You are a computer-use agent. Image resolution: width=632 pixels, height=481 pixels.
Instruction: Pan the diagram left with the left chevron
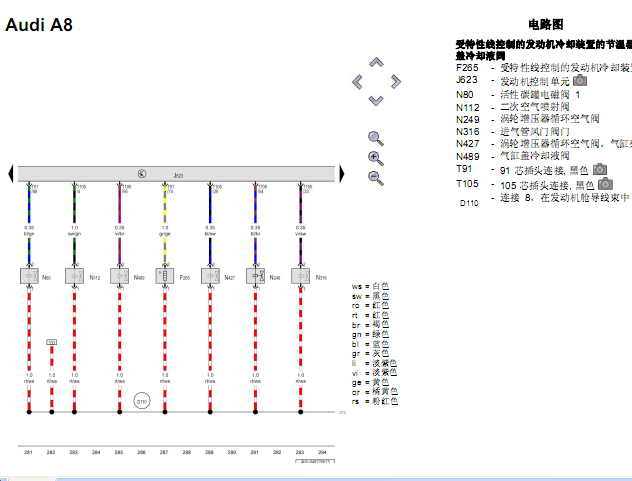(357, 82)
